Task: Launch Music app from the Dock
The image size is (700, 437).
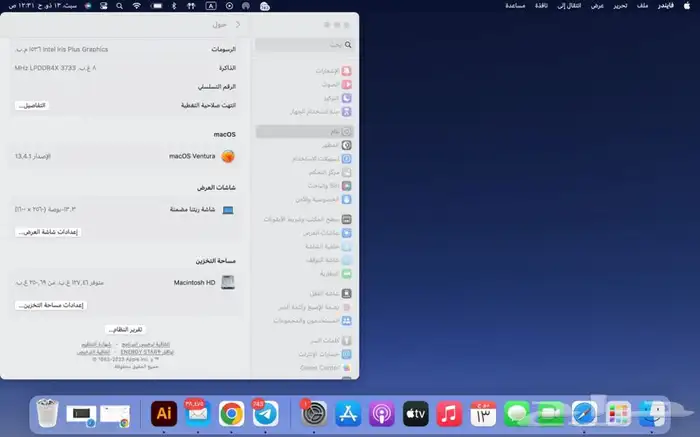Action: click(x=449, y=413)
